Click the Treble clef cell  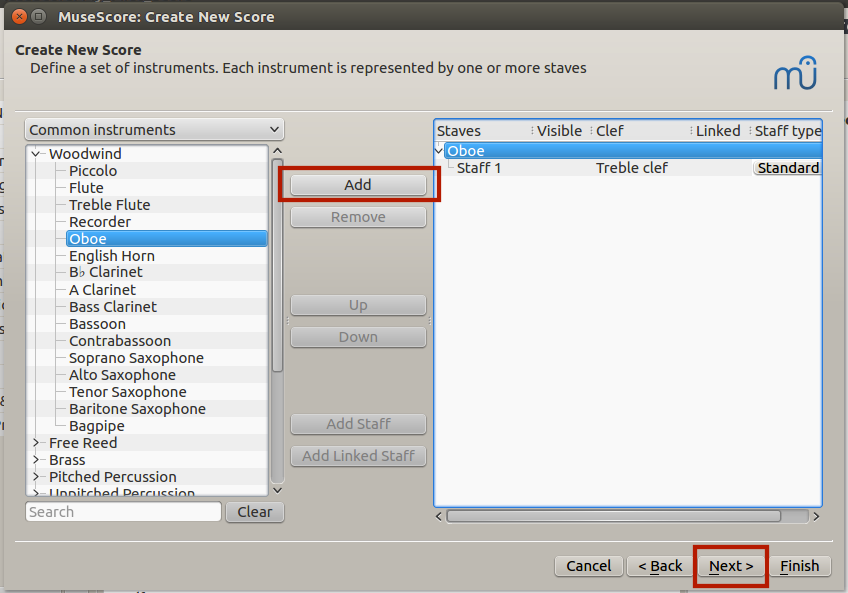coord(632,168)
